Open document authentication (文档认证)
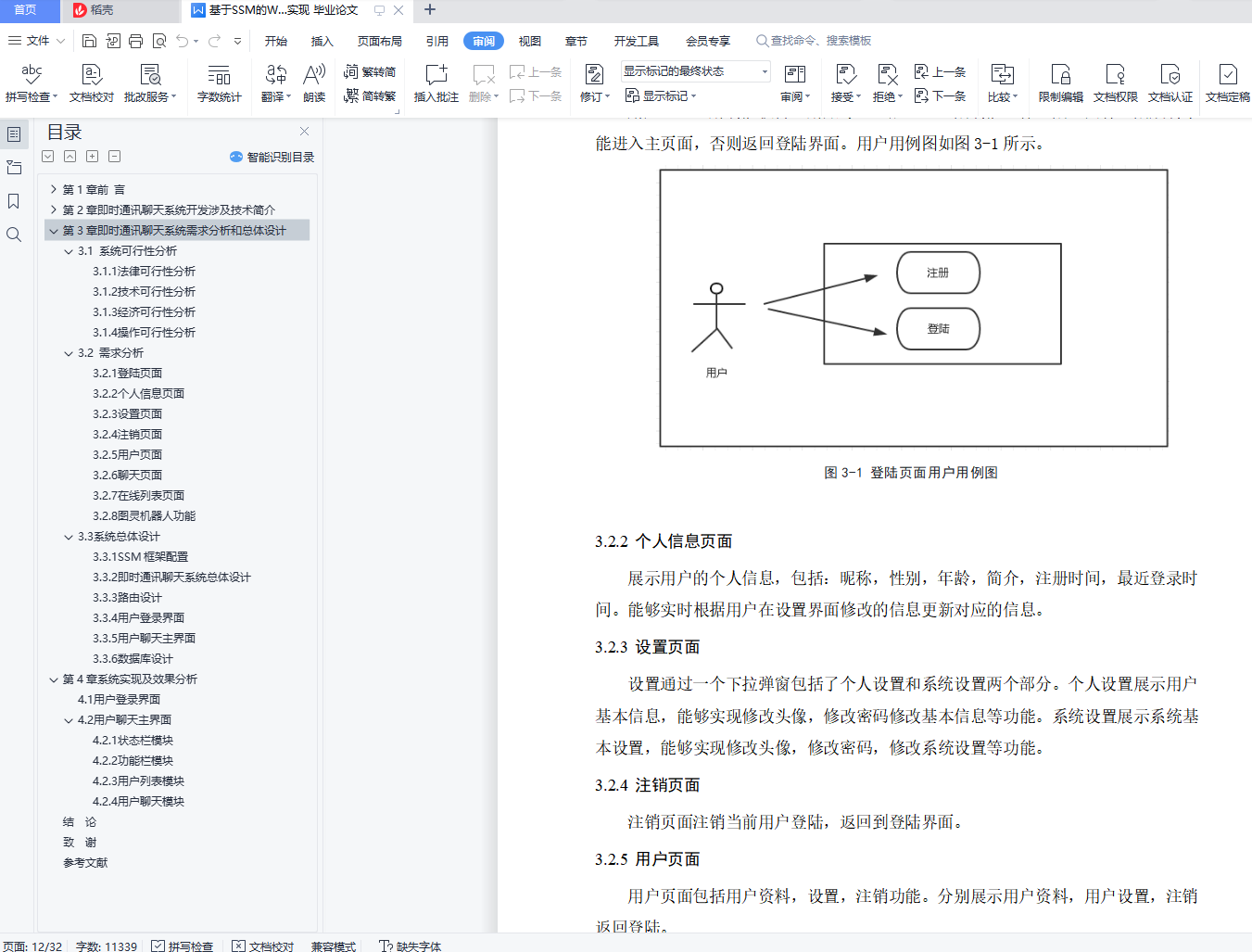Screen dimensions: 1252x952 [1170, 83]
